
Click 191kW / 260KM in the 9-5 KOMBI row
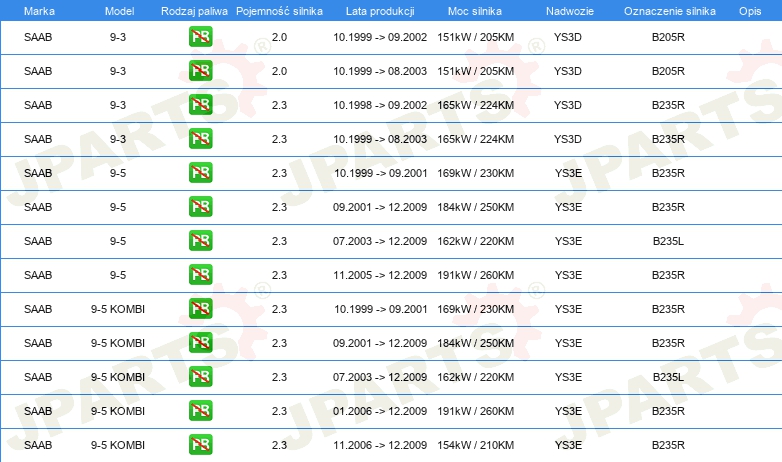coord(476,411)
